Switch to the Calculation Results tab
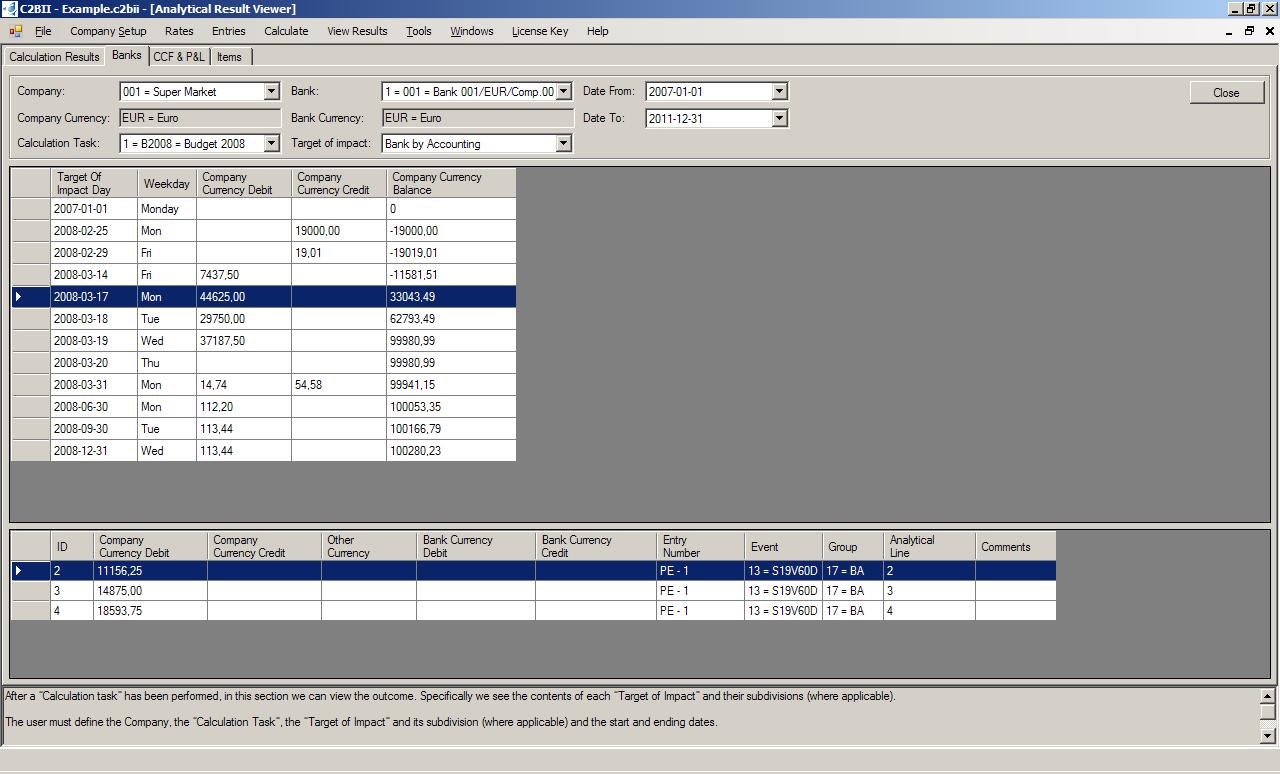1280x774 pixels. pyautogui.click(x=55, y=57)
